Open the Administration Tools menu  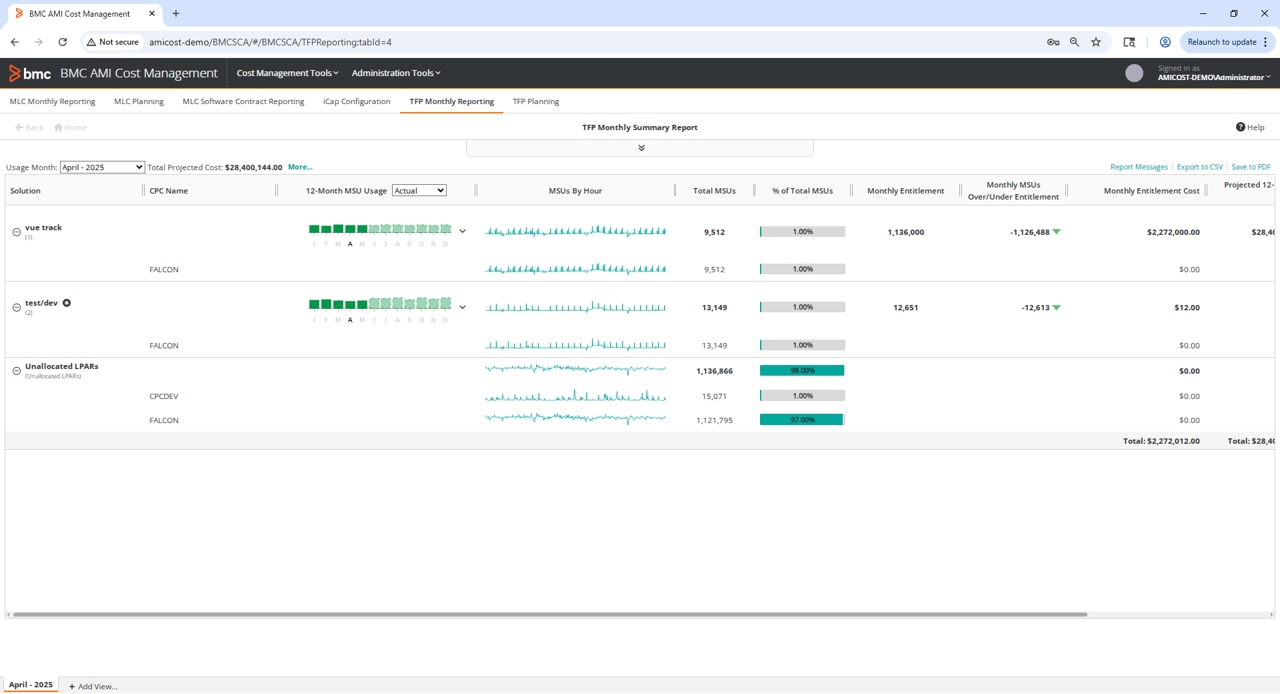[395, 72]
